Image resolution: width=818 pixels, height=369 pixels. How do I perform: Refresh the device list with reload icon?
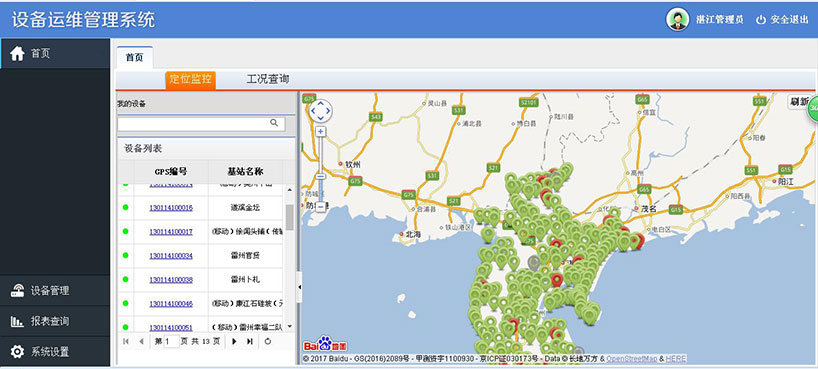(268, 341)
